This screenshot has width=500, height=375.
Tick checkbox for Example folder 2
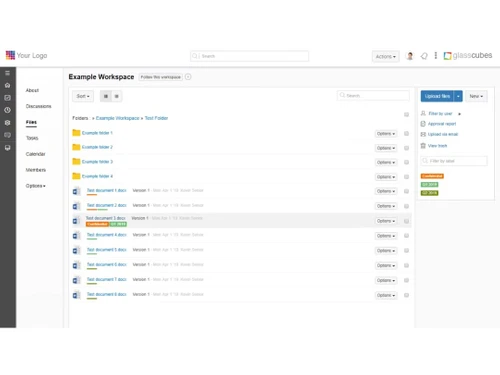[x=406, y=148]
